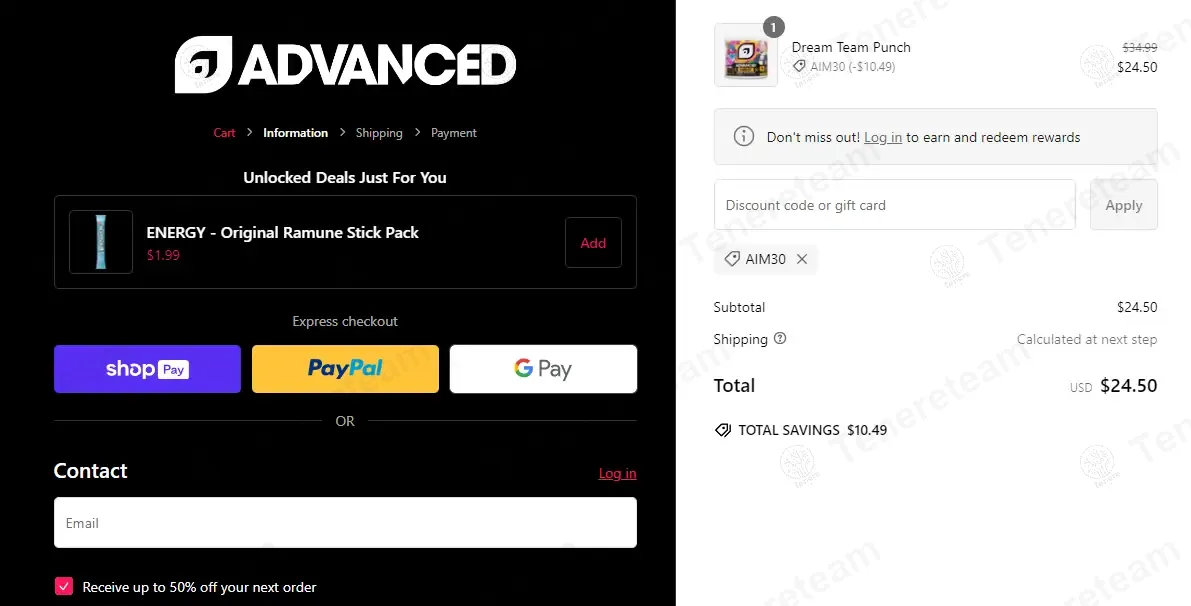Click the Discount code or gift card field
The width and height of the screenshot is (1191, 606).
(894, 205)
